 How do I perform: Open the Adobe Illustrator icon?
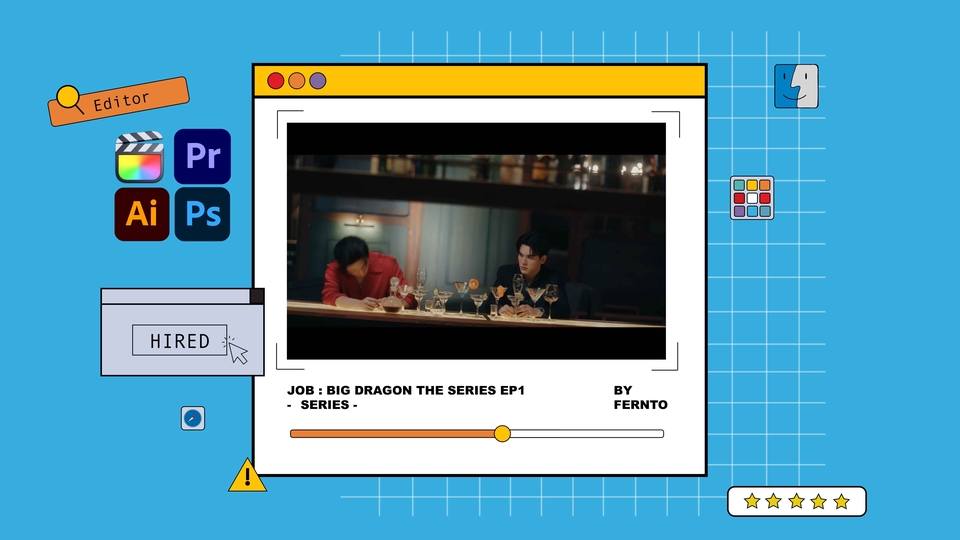[x=141, y=214]
